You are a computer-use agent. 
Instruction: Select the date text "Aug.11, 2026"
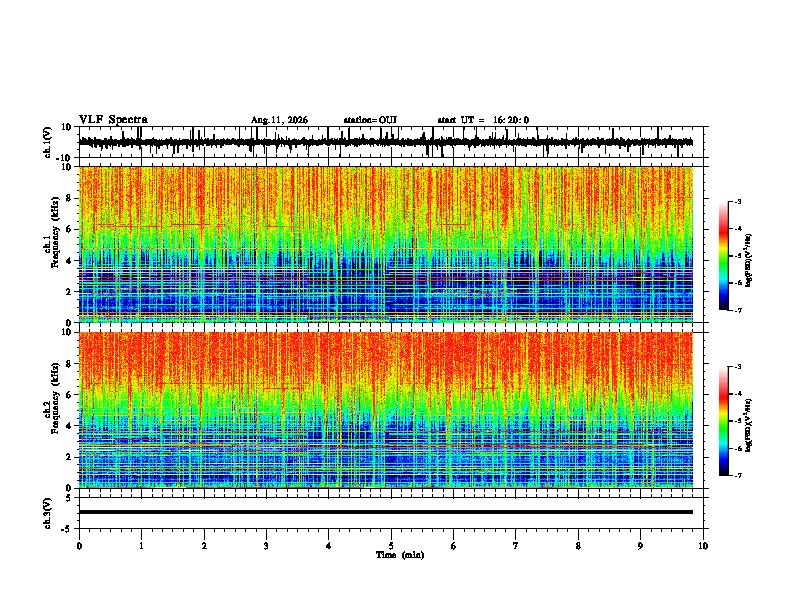coord(279,120)
